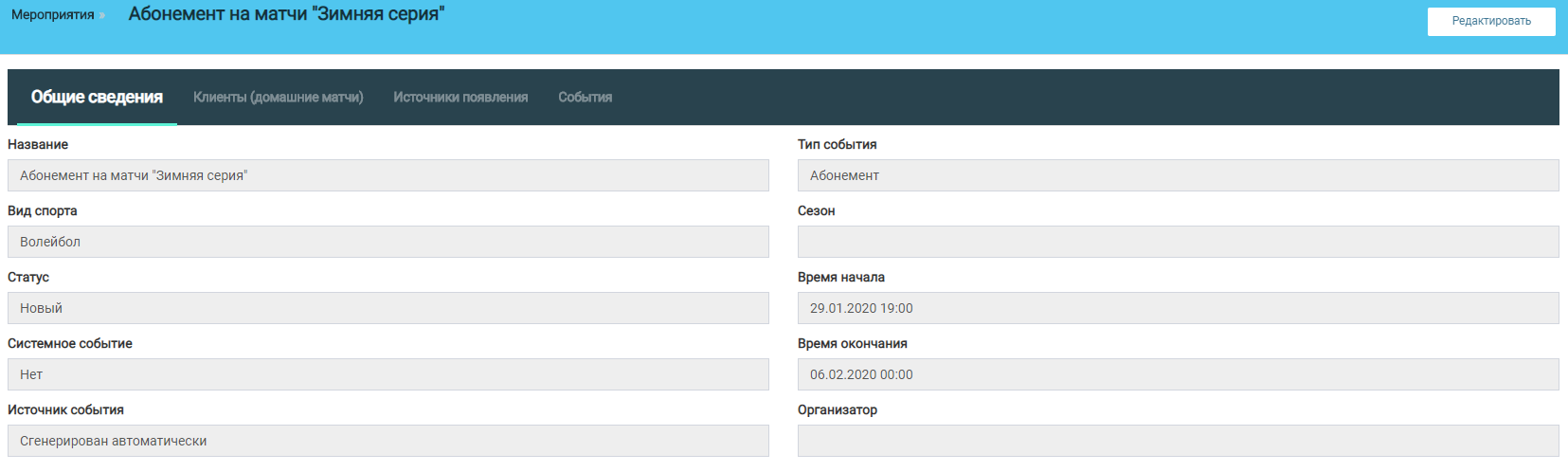This screenshot has height=472, width=1568.
Task: Select the Общие сведения tab
Action: coord(97,97)
